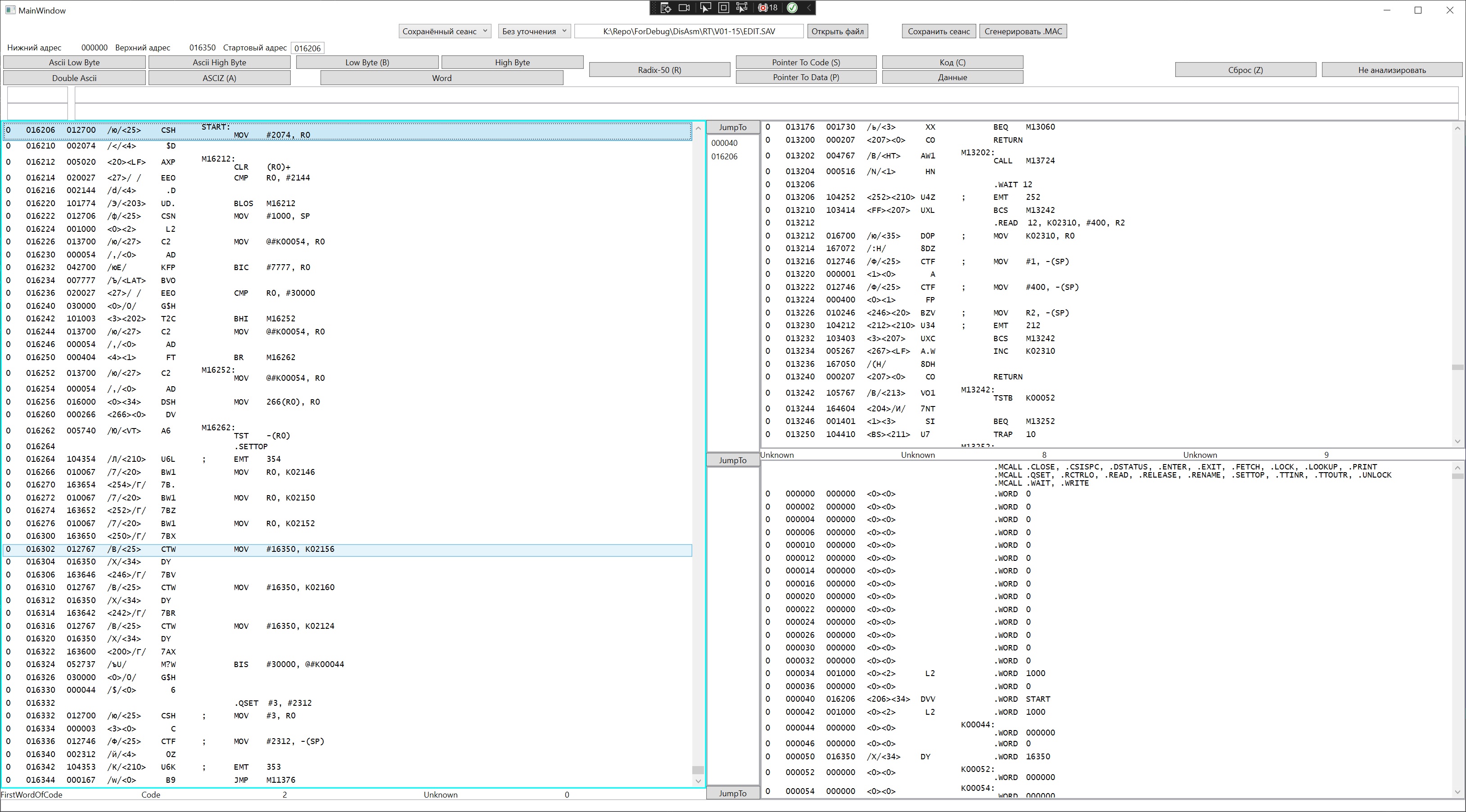
Task: Mark selection as Radix-50 (R)
Action: pos(659,70)
